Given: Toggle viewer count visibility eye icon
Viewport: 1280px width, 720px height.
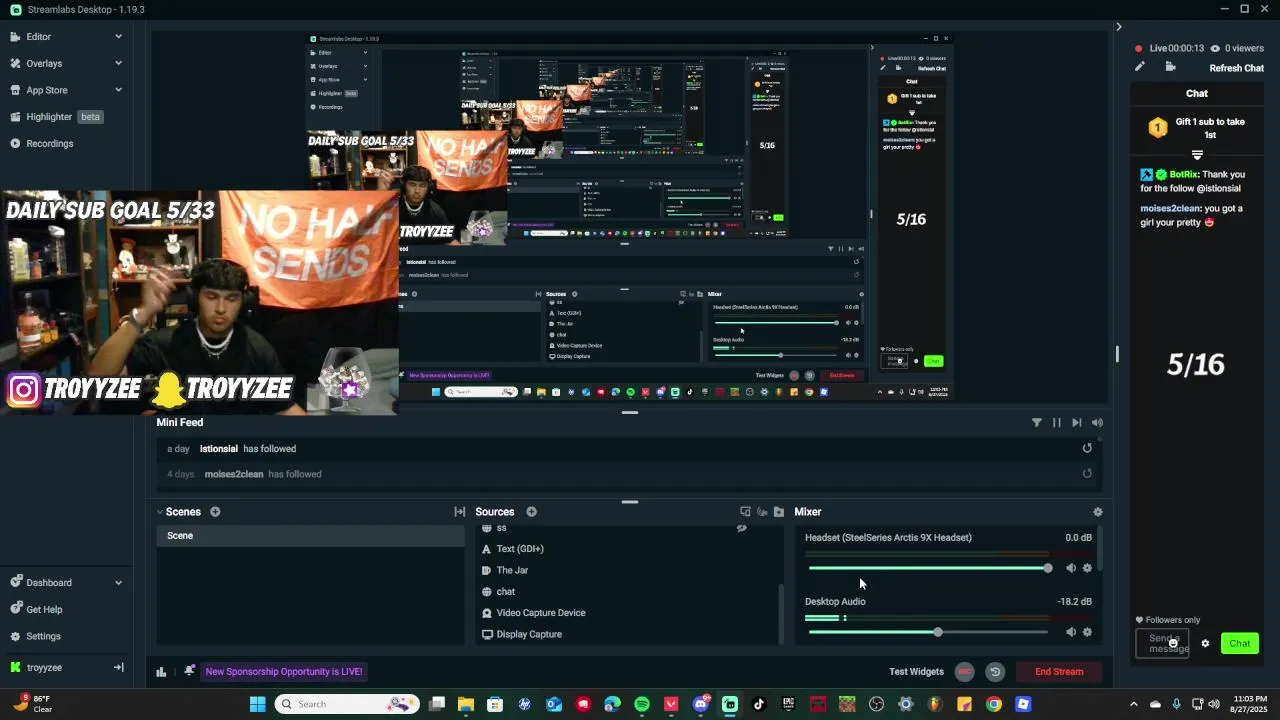Looking at the screenshot, I should [x=1215, y=48].
